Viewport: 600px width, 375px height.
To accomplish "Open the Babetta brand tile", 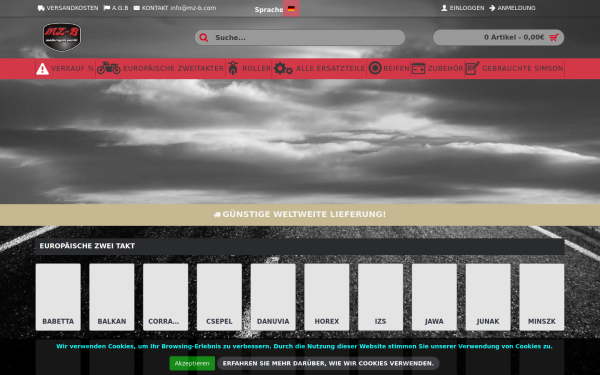I will pyautogui.click(x=58, y=297).
